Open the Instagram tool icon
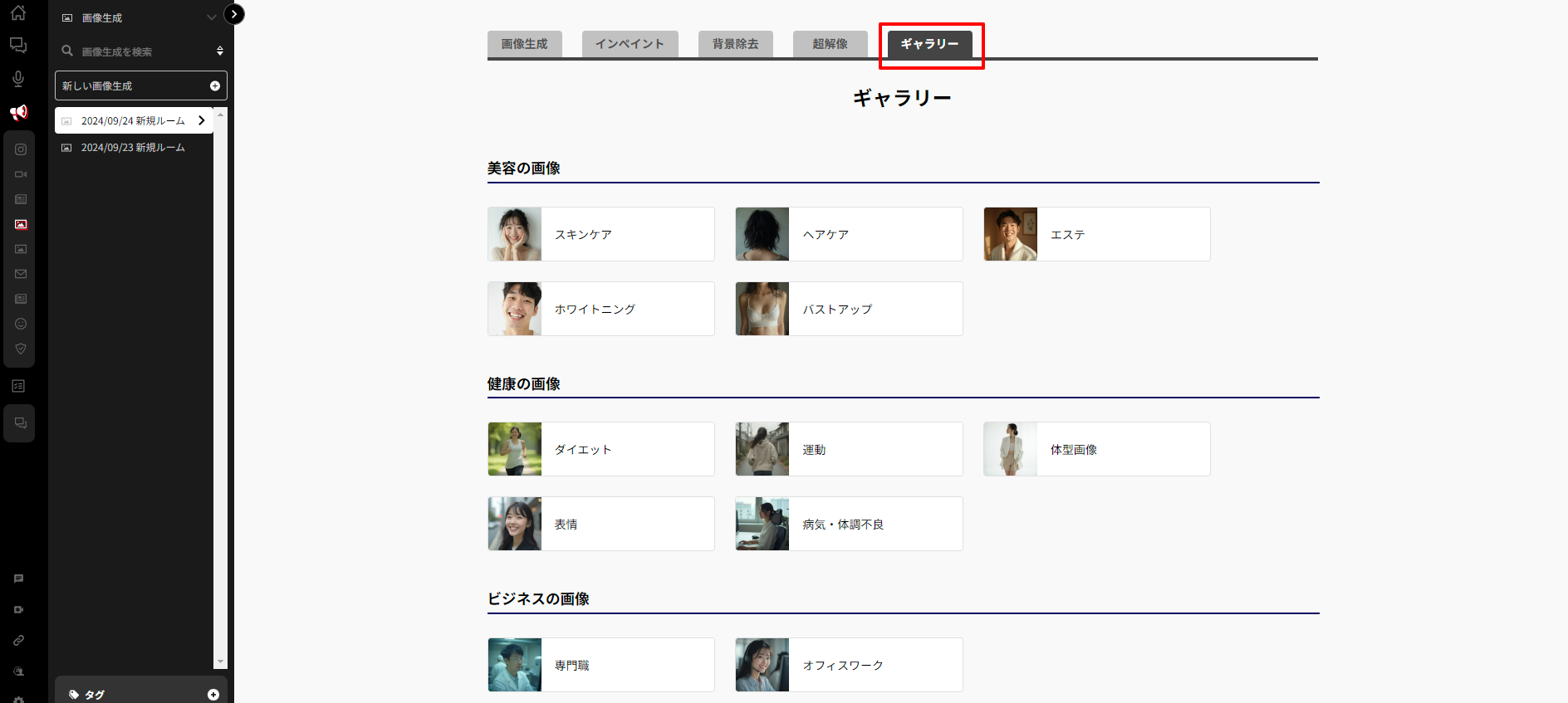 tap(21, 149)
